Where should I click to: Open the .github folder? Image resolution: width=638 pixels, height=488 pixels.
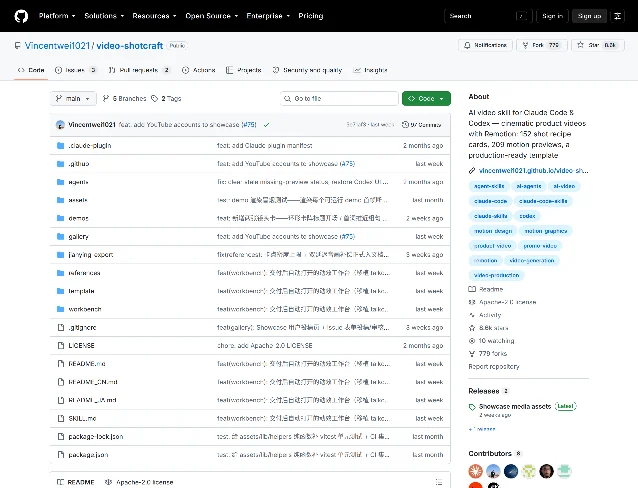pyautogui.click(x=79, y=164)
